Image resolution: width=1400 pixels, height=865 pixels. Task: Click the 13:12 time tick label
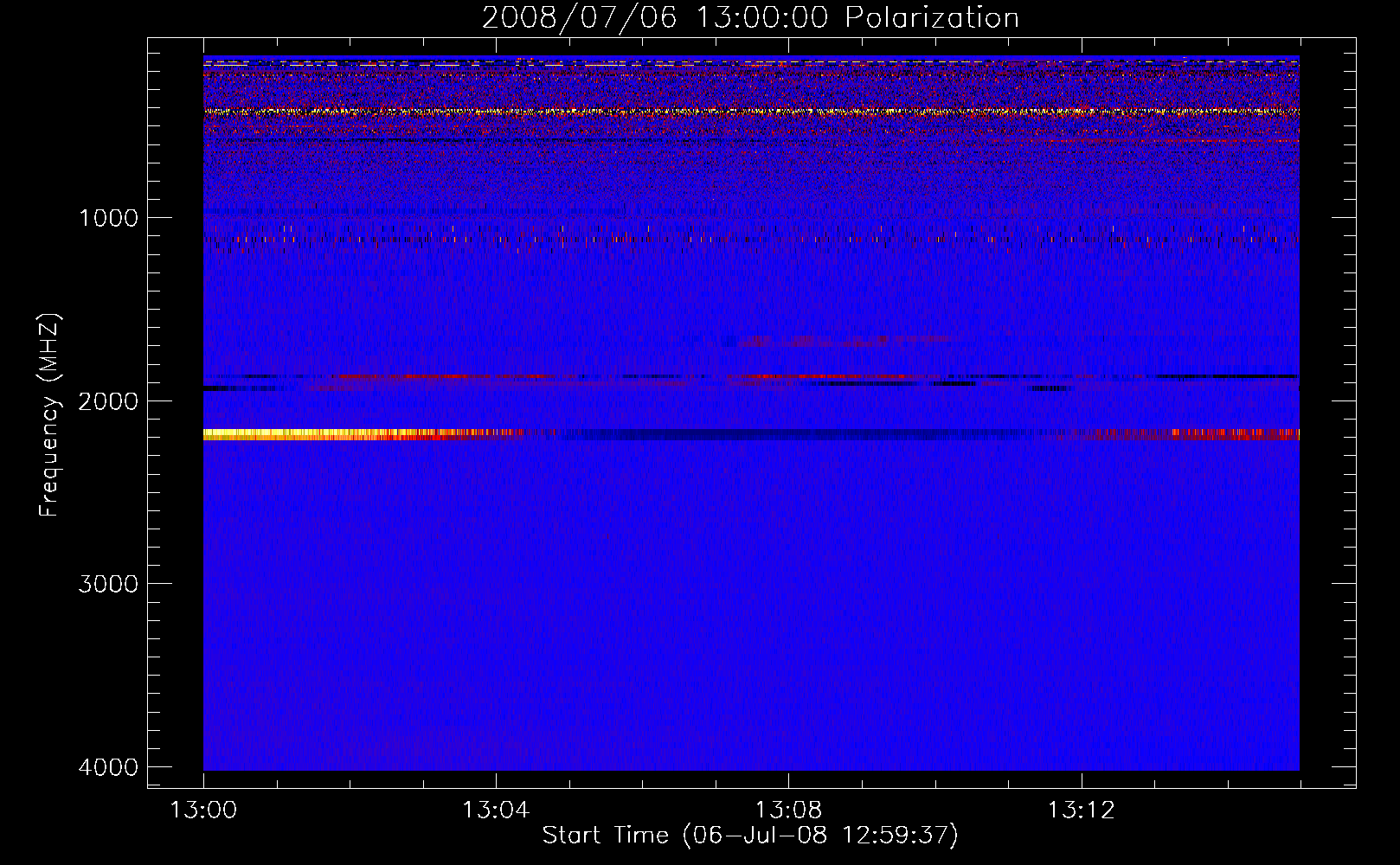click(1082, 811)
